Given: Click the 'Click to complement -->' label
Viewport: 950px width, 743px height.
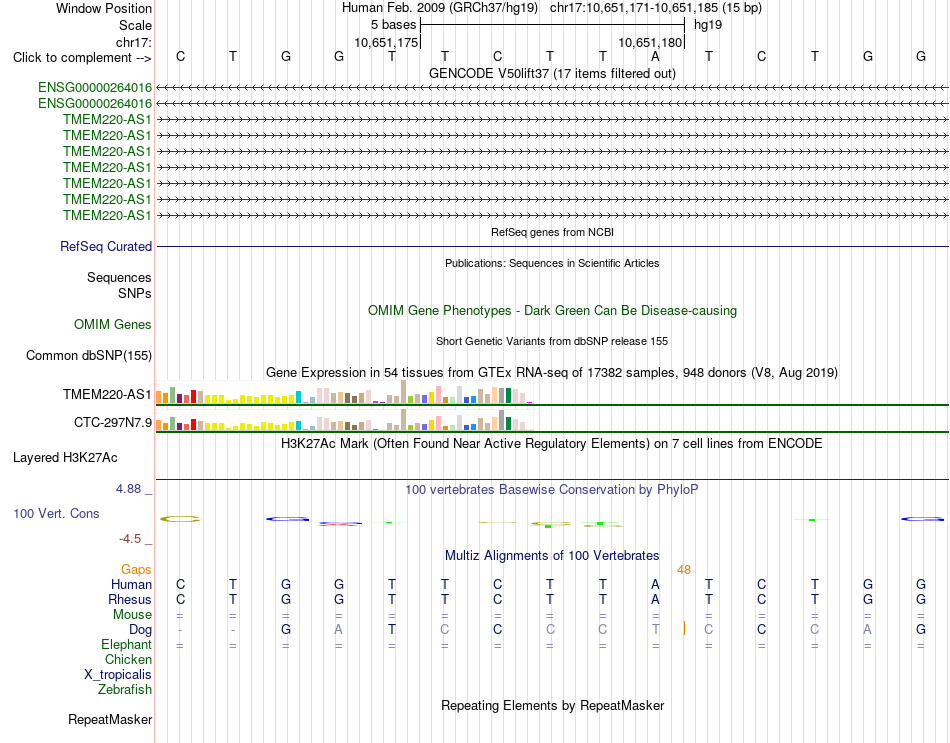Looking at the screenshot, I should [x=82, y=58].
